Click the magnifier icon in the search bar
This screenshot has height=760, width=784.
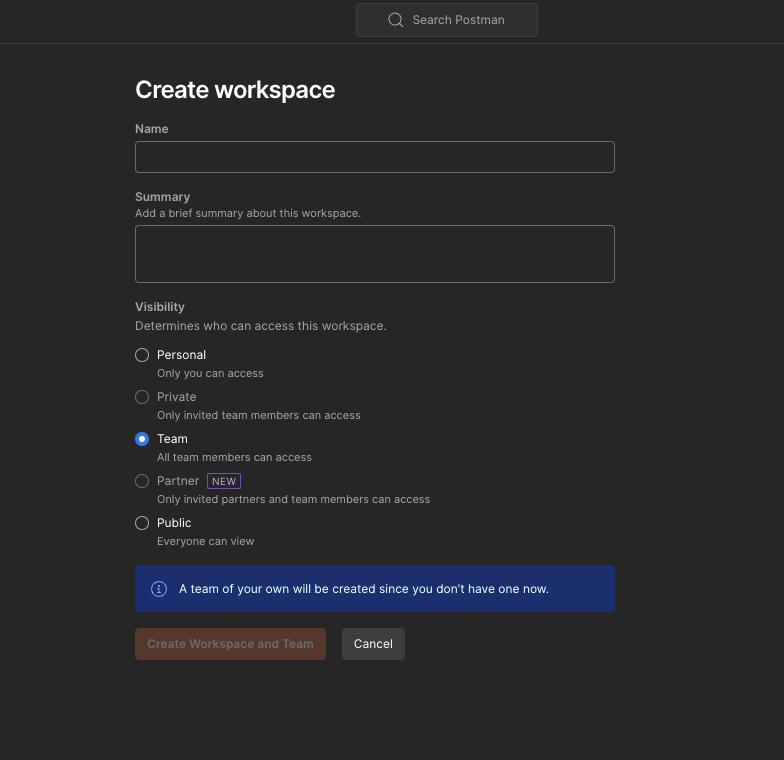(396, 20)
